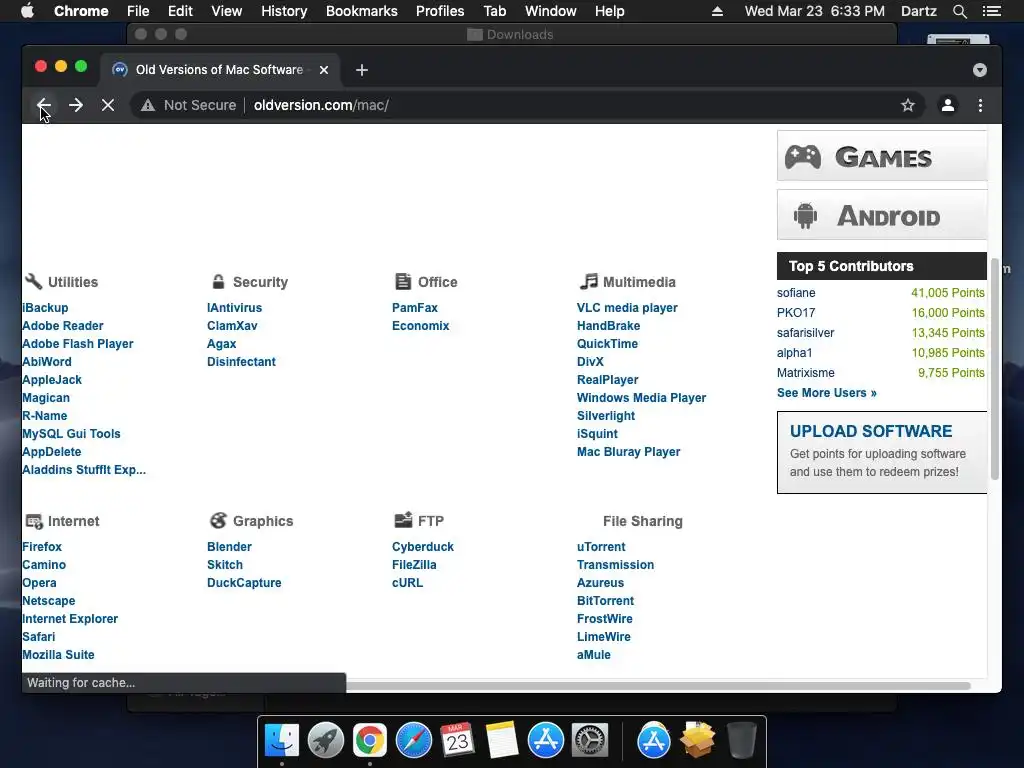Open the PamFax link under Office
This screenshot has height=768, width=1024.
pyautogui.click(x=415, y=308)
